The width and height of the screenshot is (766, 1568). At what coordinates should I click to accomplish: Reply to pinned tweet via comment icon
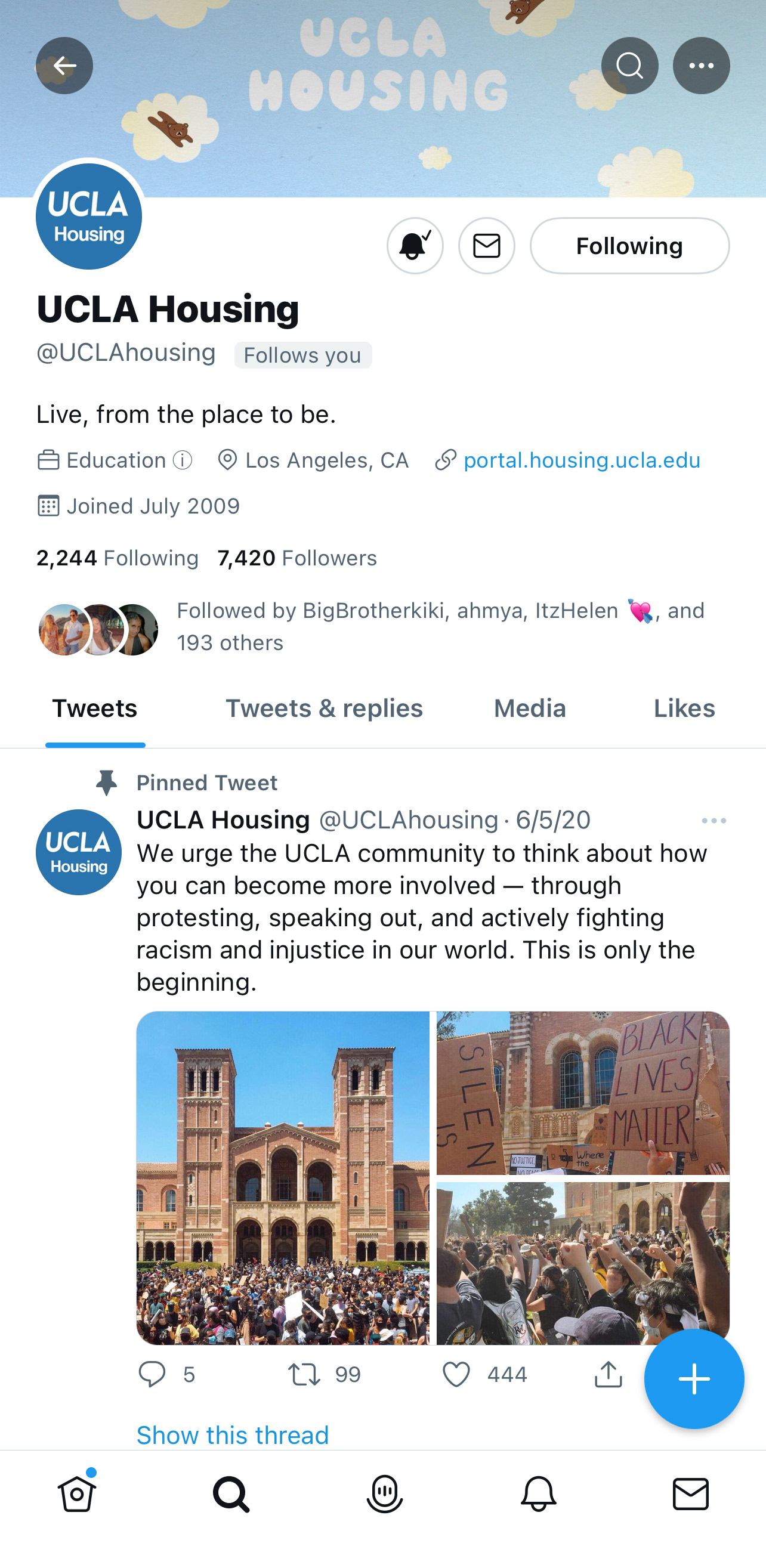(152, 1374)
